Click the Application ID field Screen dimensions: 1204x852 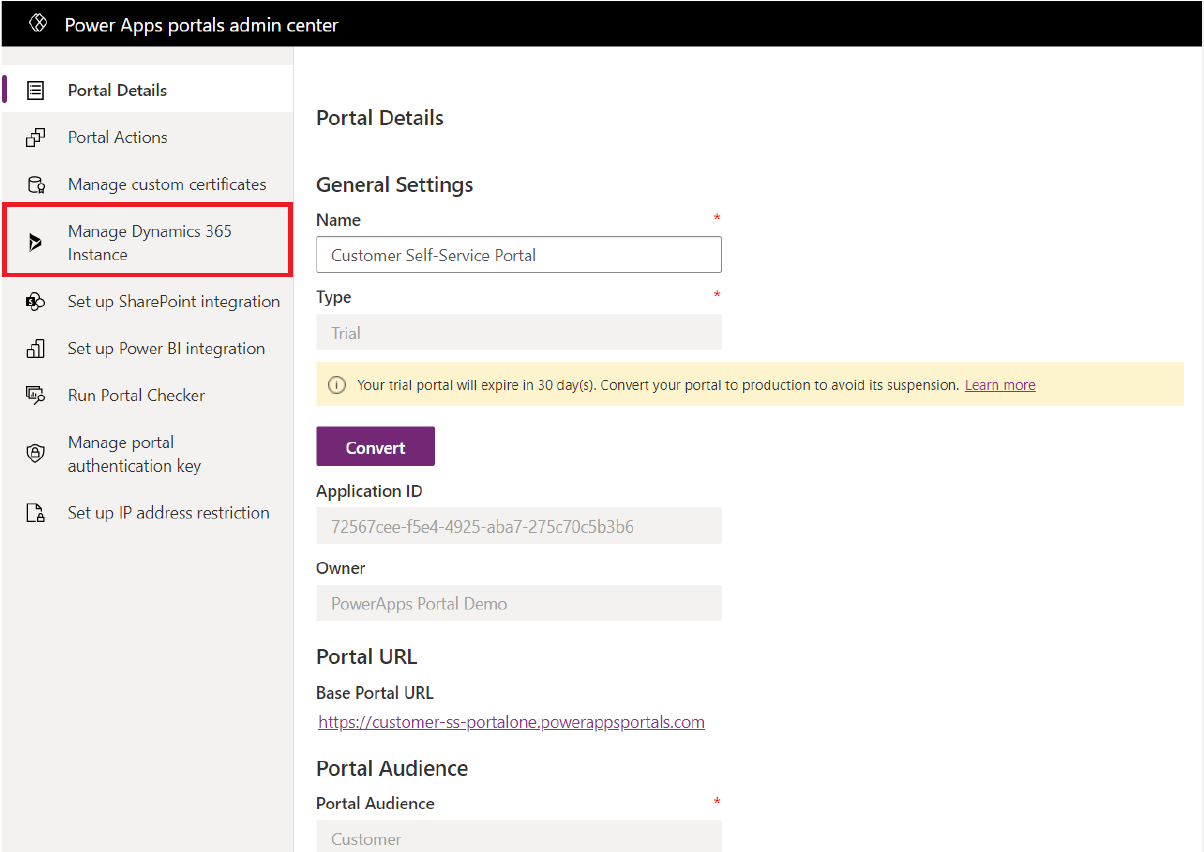click(x=519, y=526)
